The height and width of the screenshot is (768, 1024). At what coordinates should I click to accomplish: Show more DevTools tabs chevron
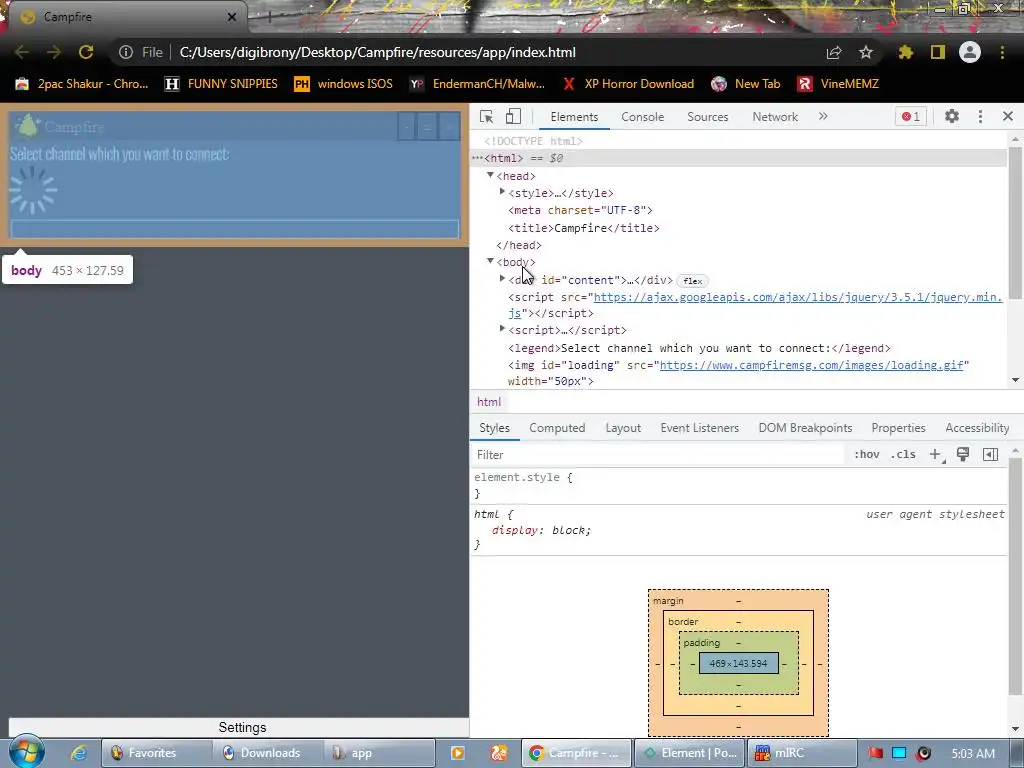[823, 116]
